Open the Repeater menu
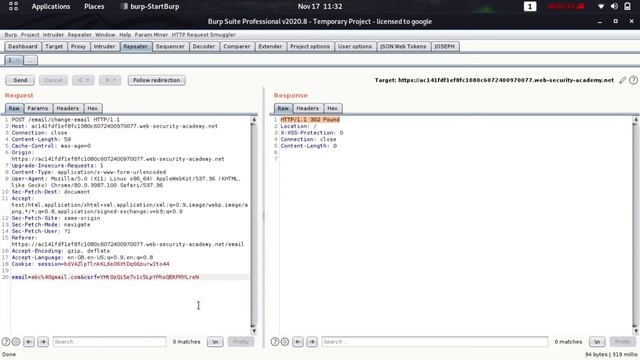 [80, 35]
